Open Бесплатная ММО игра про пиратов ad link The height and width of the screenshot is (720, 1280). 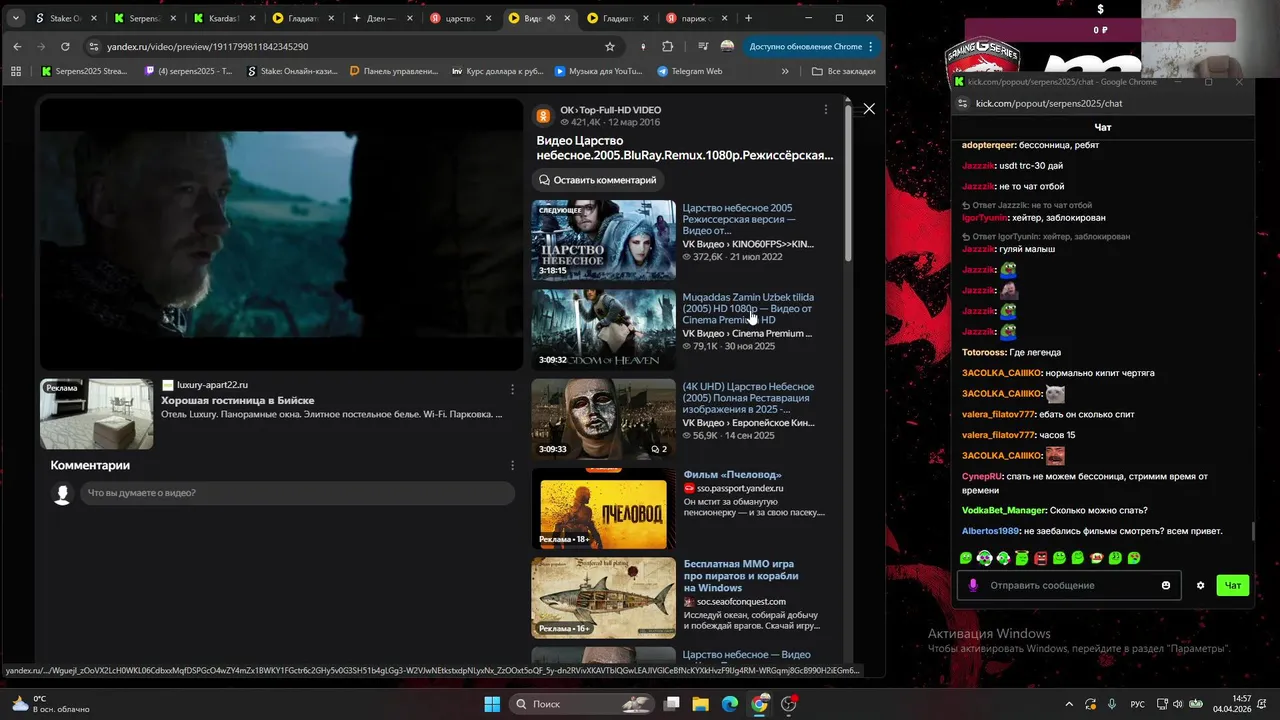pyautogui.click(x=741, y=576)
